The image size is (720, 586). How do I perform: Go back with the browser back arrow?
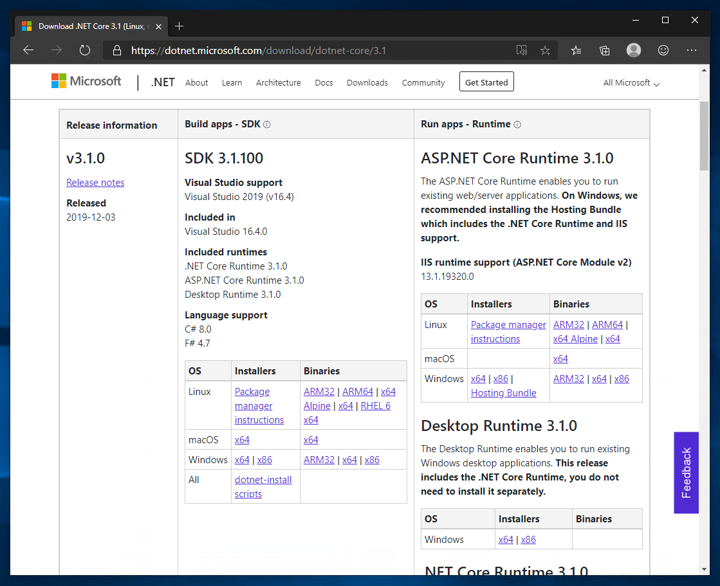tap(28, 50)
